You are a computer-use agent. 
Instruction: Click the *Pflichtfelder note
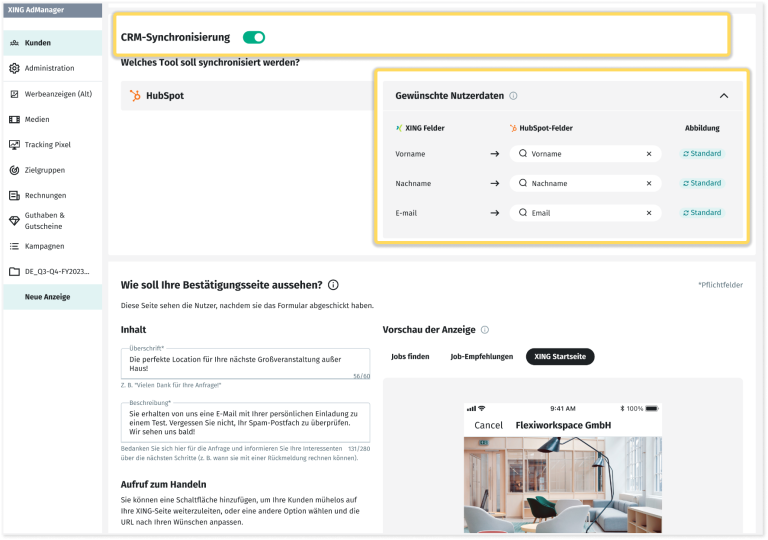coord(720,285)
